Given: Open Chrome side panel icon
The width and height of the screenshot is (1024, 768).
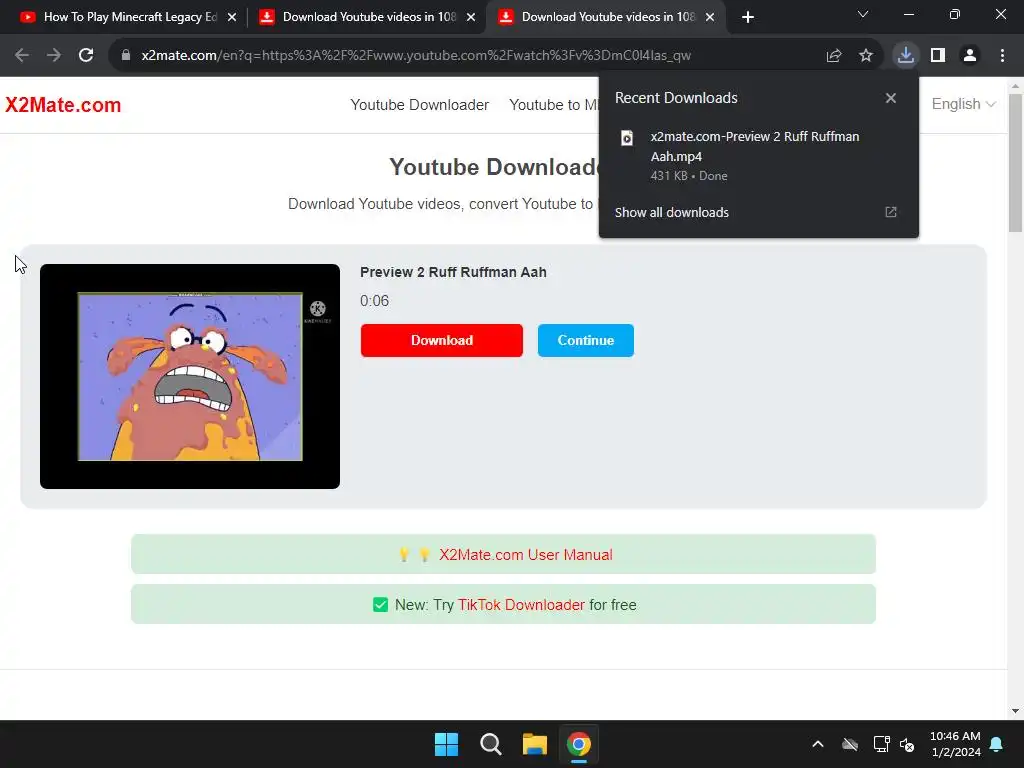Looking at the screenshot, I should 938,56.
